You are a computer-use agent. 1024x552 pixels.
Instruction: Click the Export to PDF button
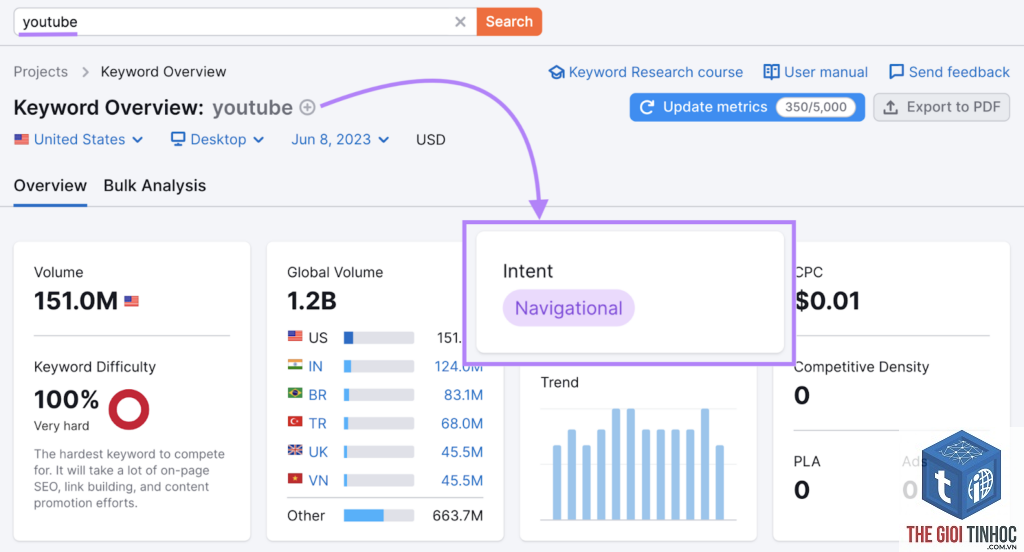(x=942, y=107)
